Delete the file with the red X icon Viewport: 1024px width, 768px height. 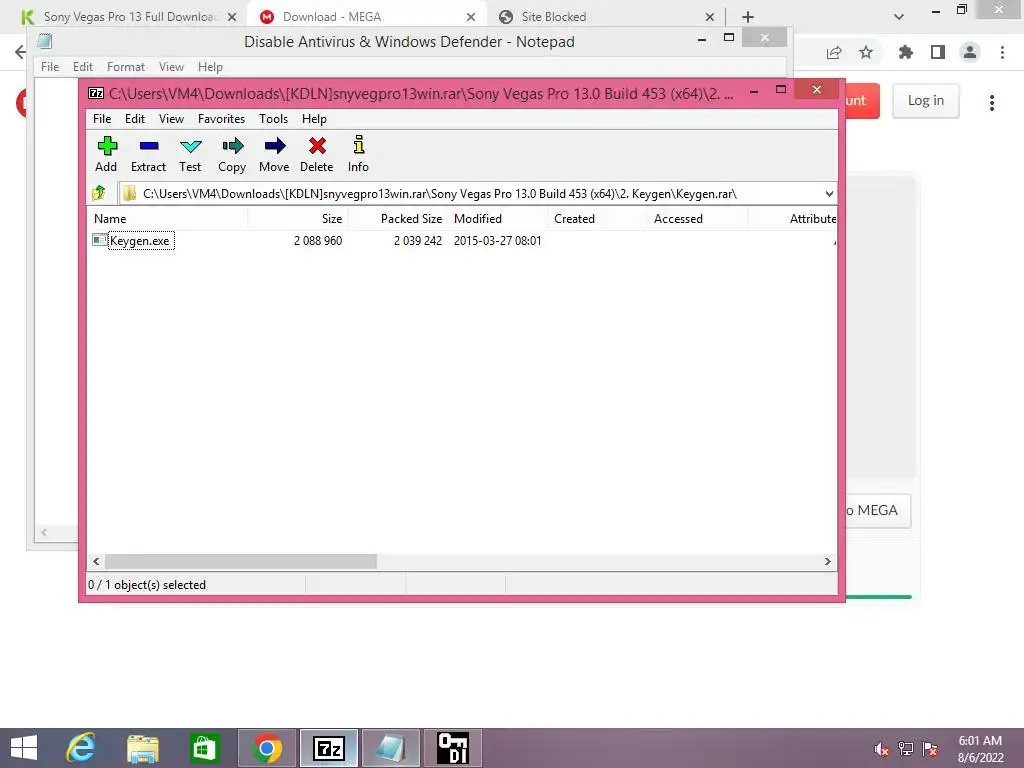(317, 154)
